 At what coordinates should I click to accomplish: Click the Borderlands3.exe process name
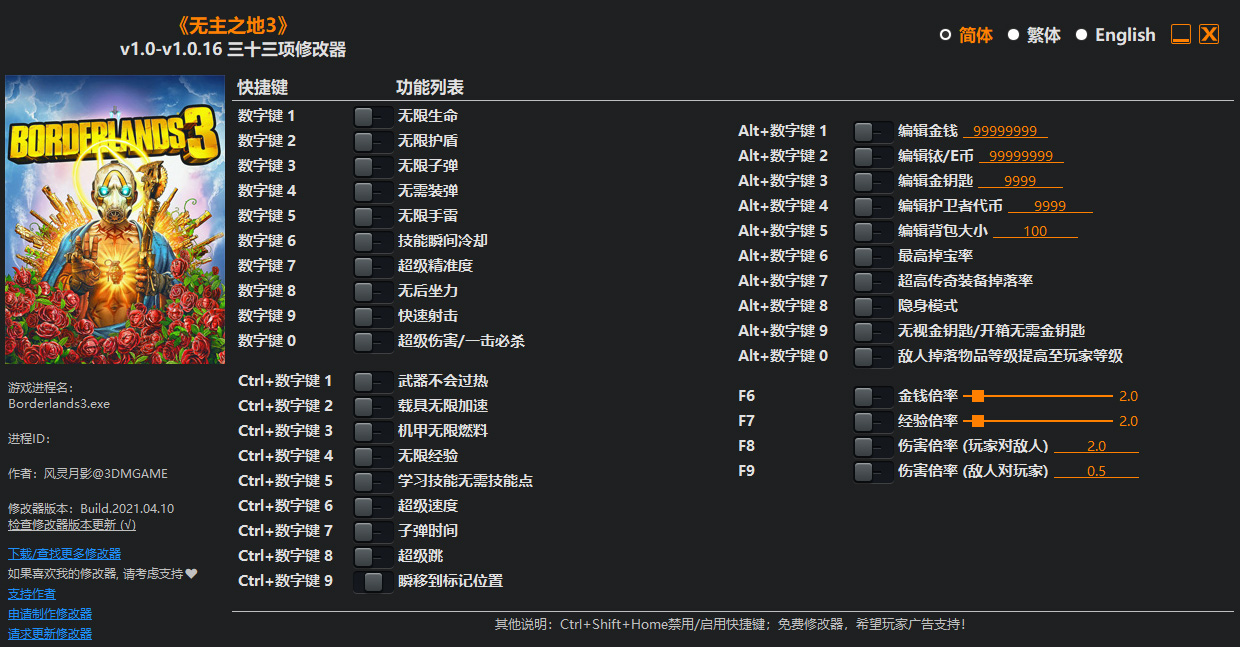click(x=59, y=404)
